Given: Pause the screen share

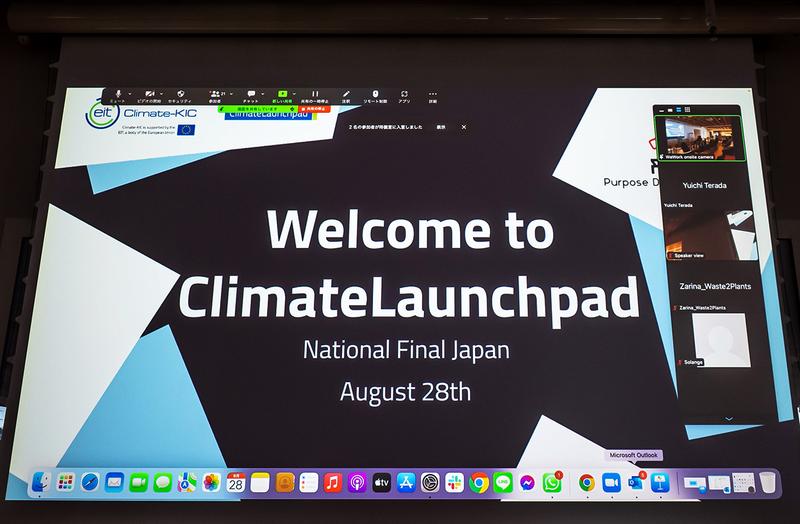Looking at the screenshot, I should [x=315, y=94].
